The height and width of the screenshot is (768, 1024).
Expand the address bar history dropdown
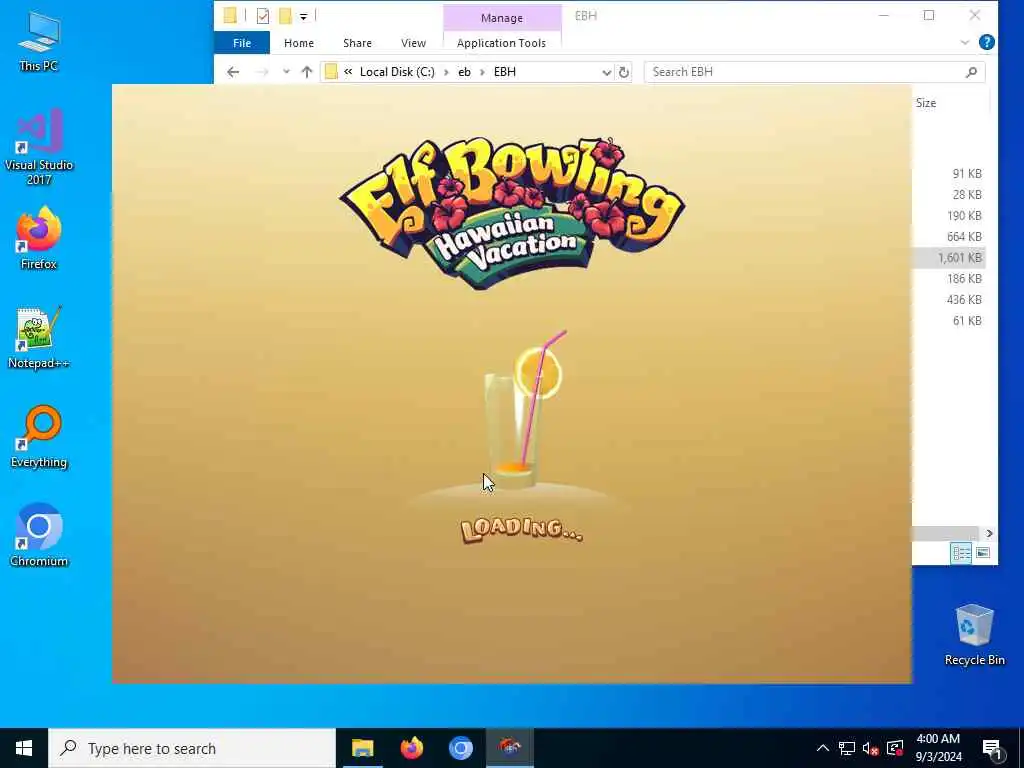(606, 72)
